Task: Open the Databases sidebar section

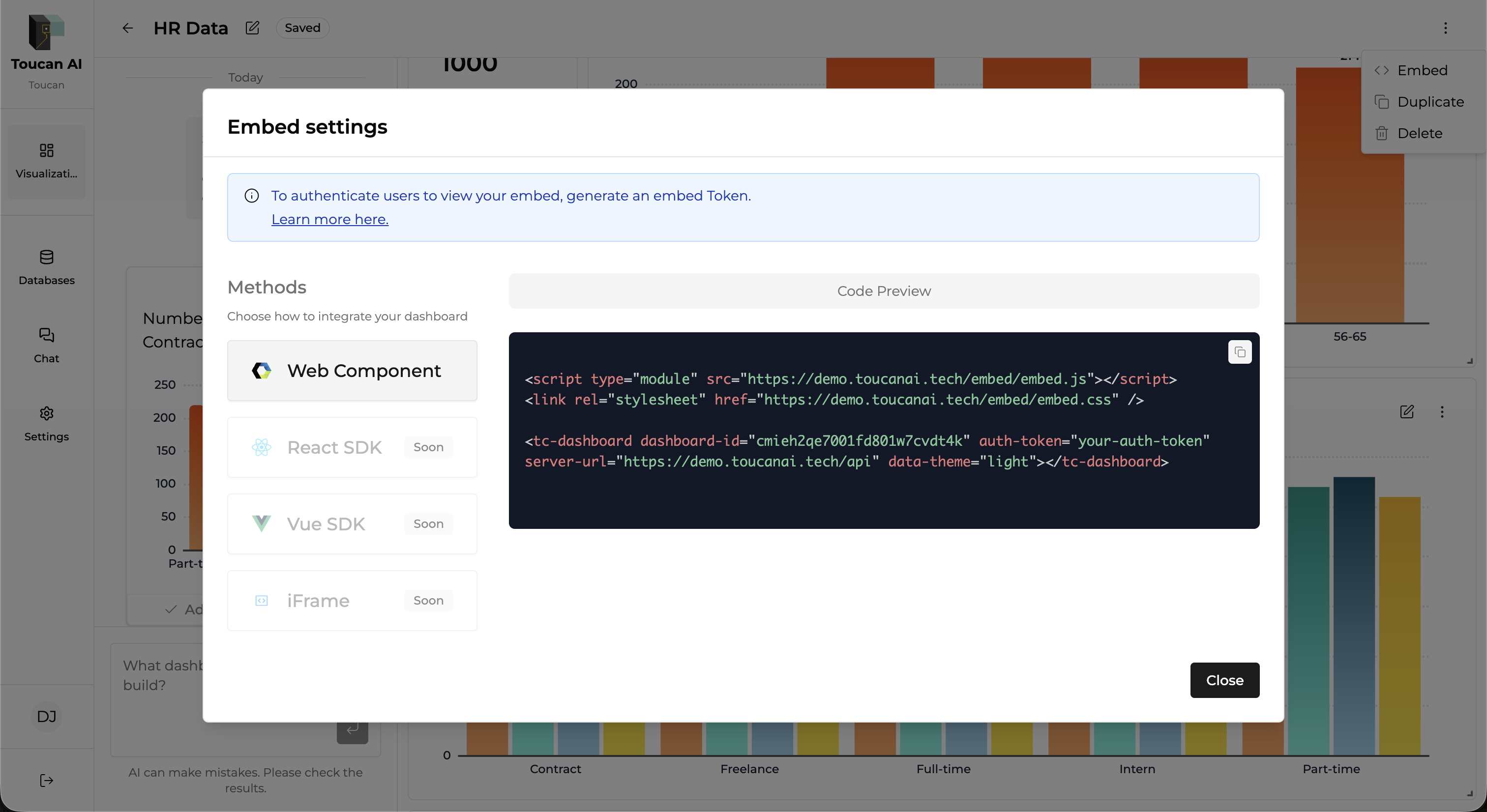Action: [x=46, y=267]
